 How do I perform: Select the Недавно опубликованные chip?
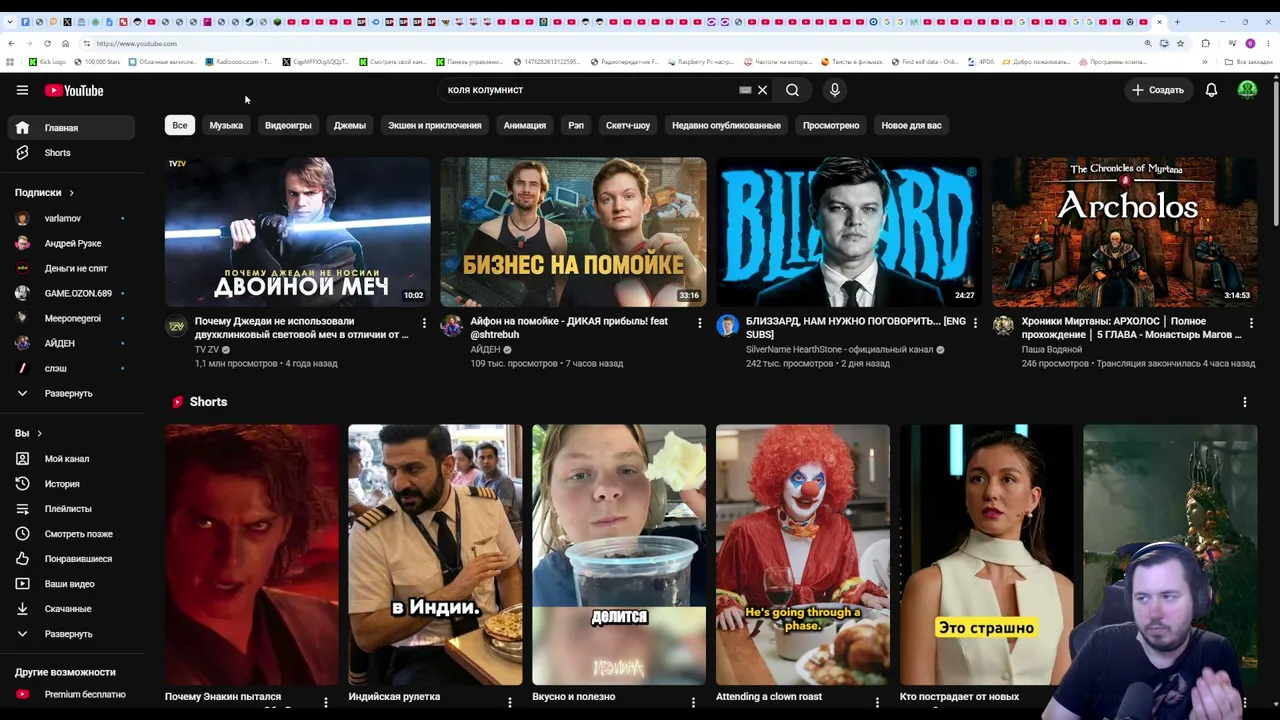(726, 125)
